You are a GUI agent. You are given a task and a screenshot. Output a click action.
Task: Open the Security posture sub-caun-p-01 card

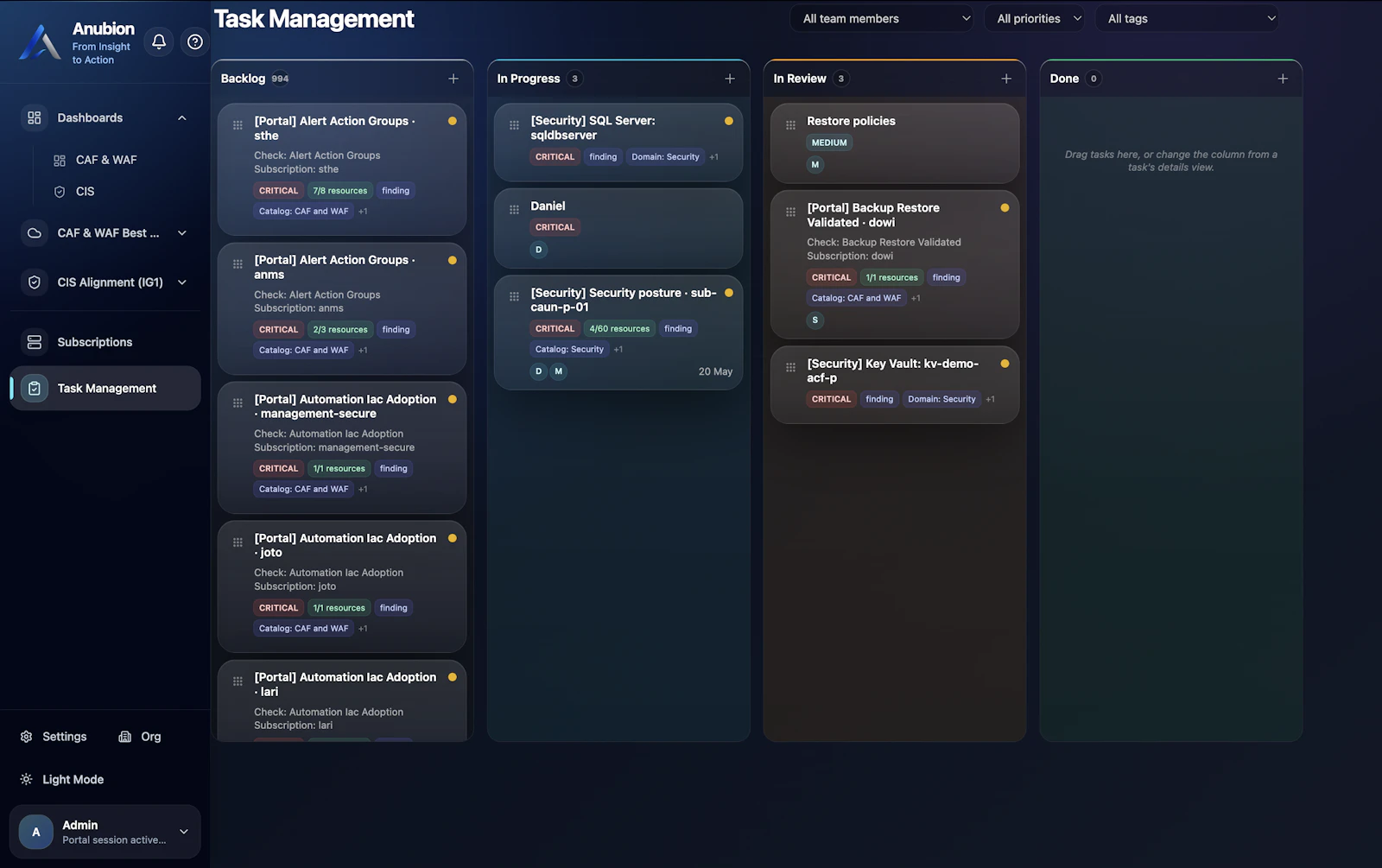618,333
